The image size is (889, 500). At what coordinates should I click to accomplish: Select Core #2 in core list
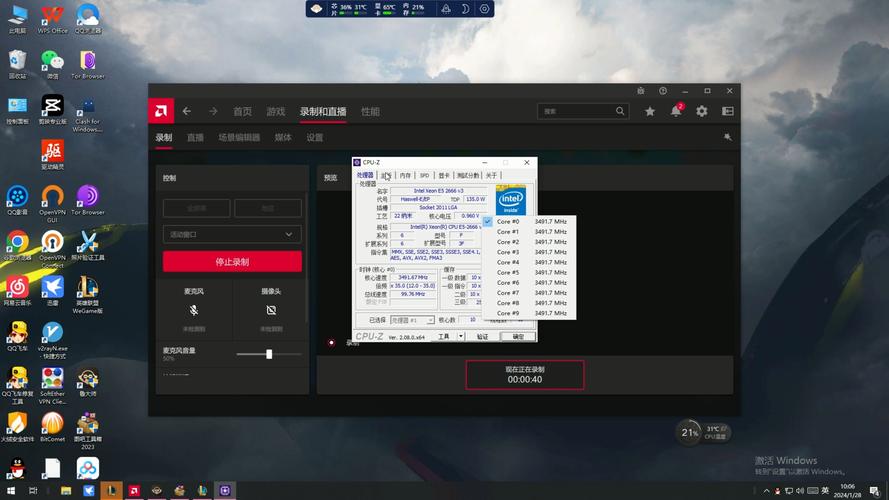point(529,242)
